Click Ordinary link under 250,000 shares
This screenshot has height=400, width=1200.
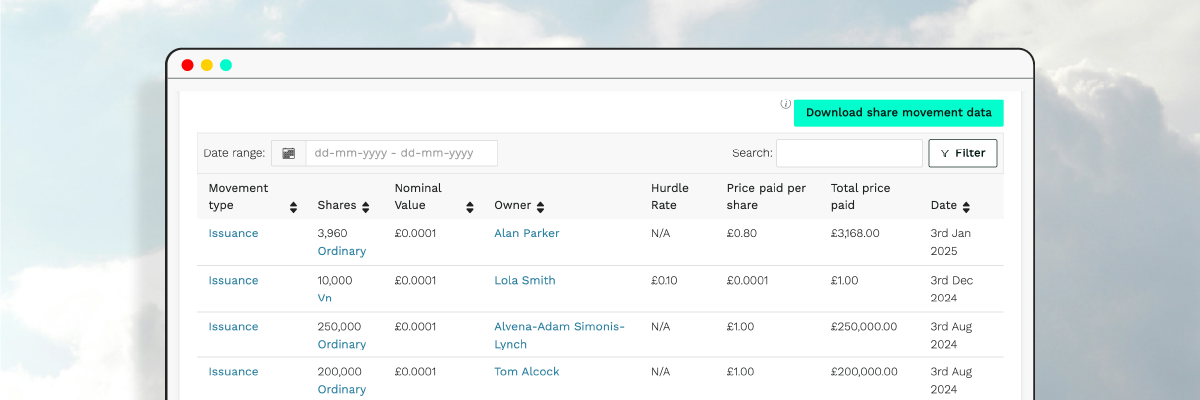pyautogui.click(x=341, y=344)
